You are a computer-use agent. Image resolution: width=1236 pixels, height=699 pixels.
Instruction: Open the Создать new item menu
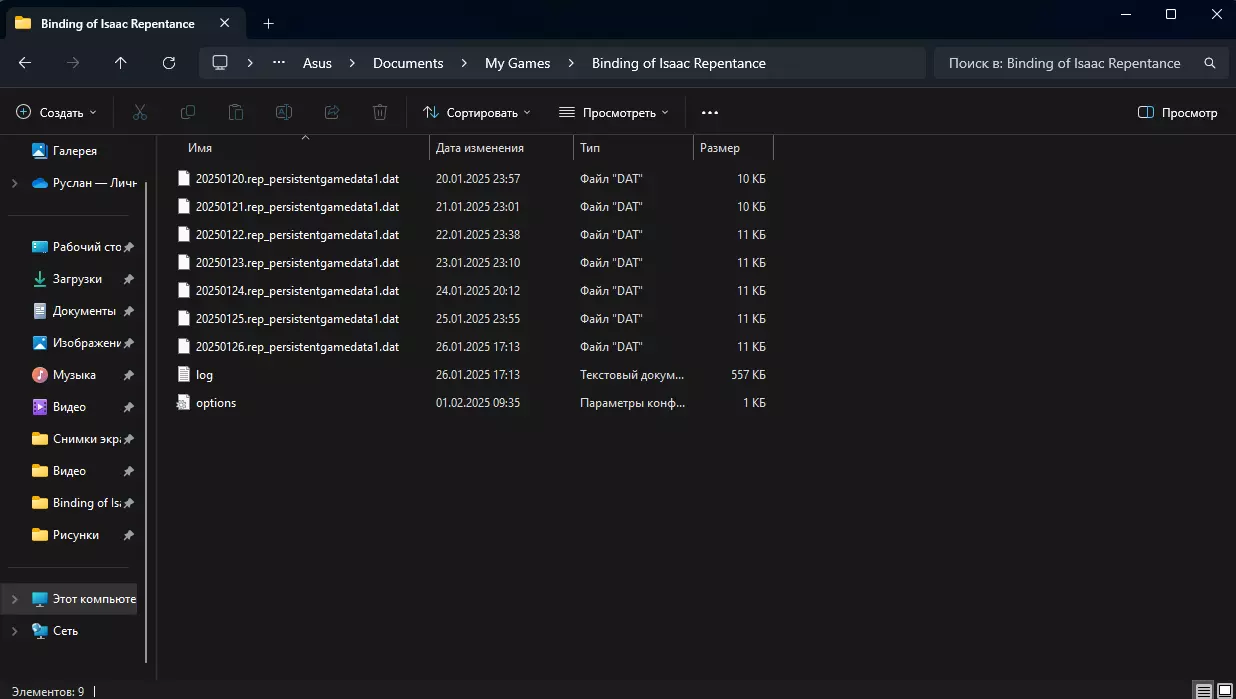[57, 113]
